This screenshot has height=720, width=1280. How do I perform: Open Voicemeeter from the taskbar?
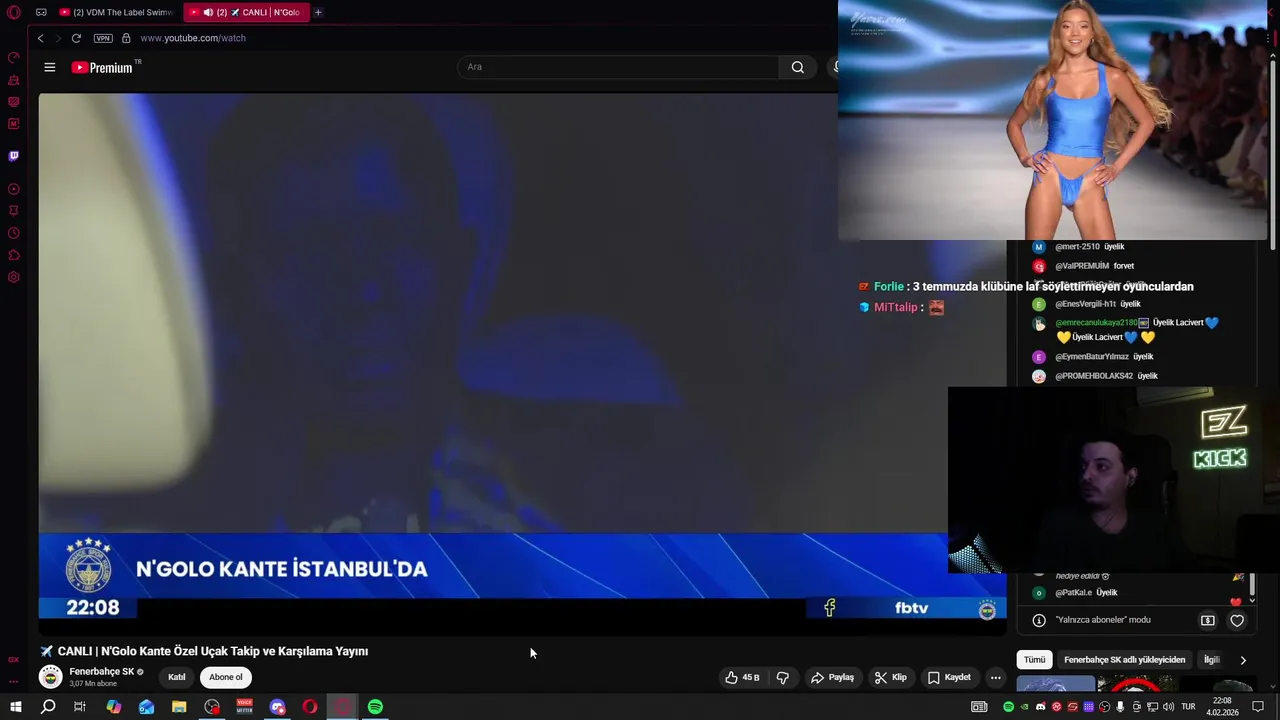click(x=245, y=707)
